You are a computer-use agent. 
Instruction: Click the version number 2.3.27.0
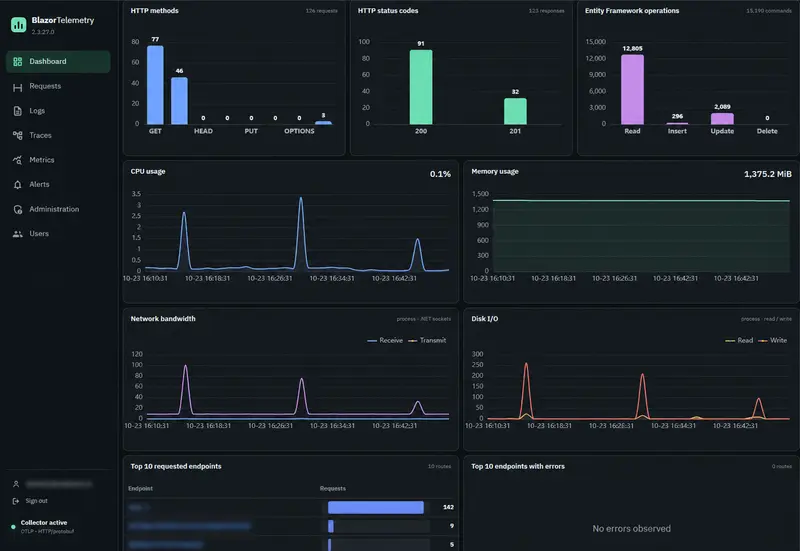pyautogui.click(x=43, y=32)
